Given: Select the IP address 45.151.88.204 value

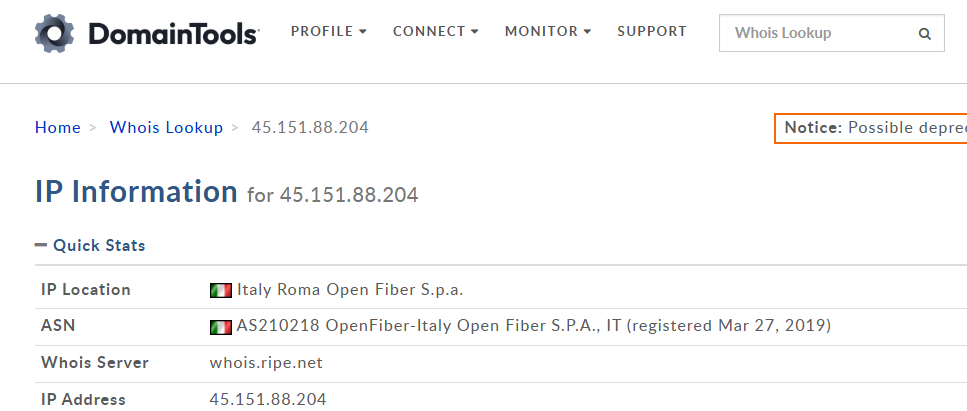Looking at the screenshot, I should point(267,399).
